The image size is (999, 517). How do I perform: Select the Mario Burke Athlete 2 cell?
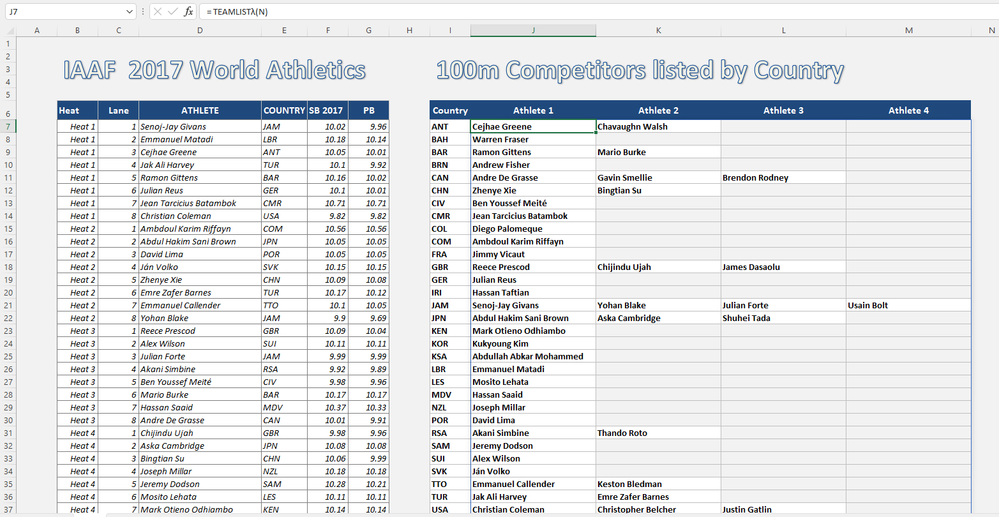(658, 152)
